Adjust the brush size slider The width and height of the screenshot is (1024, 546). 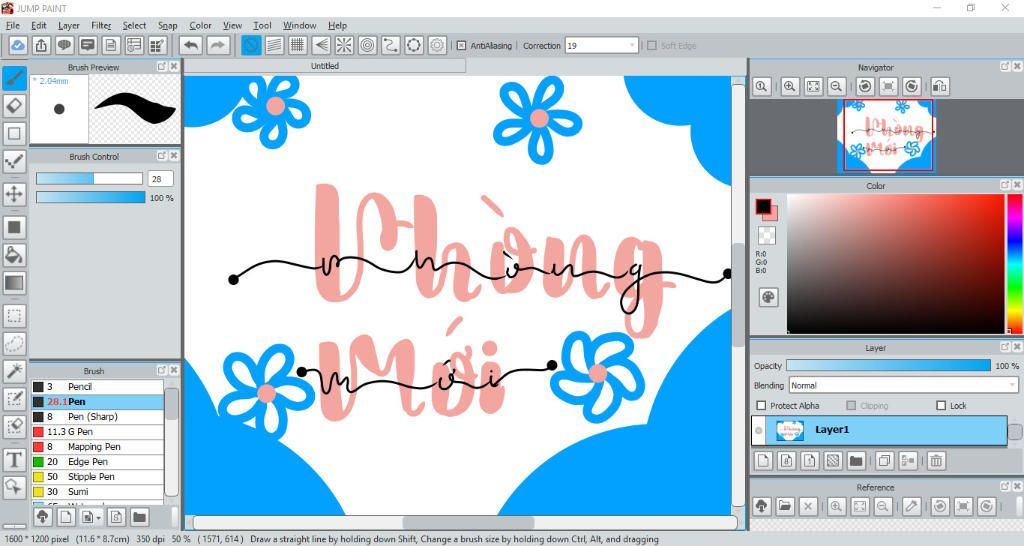click(x=89, y=179)
